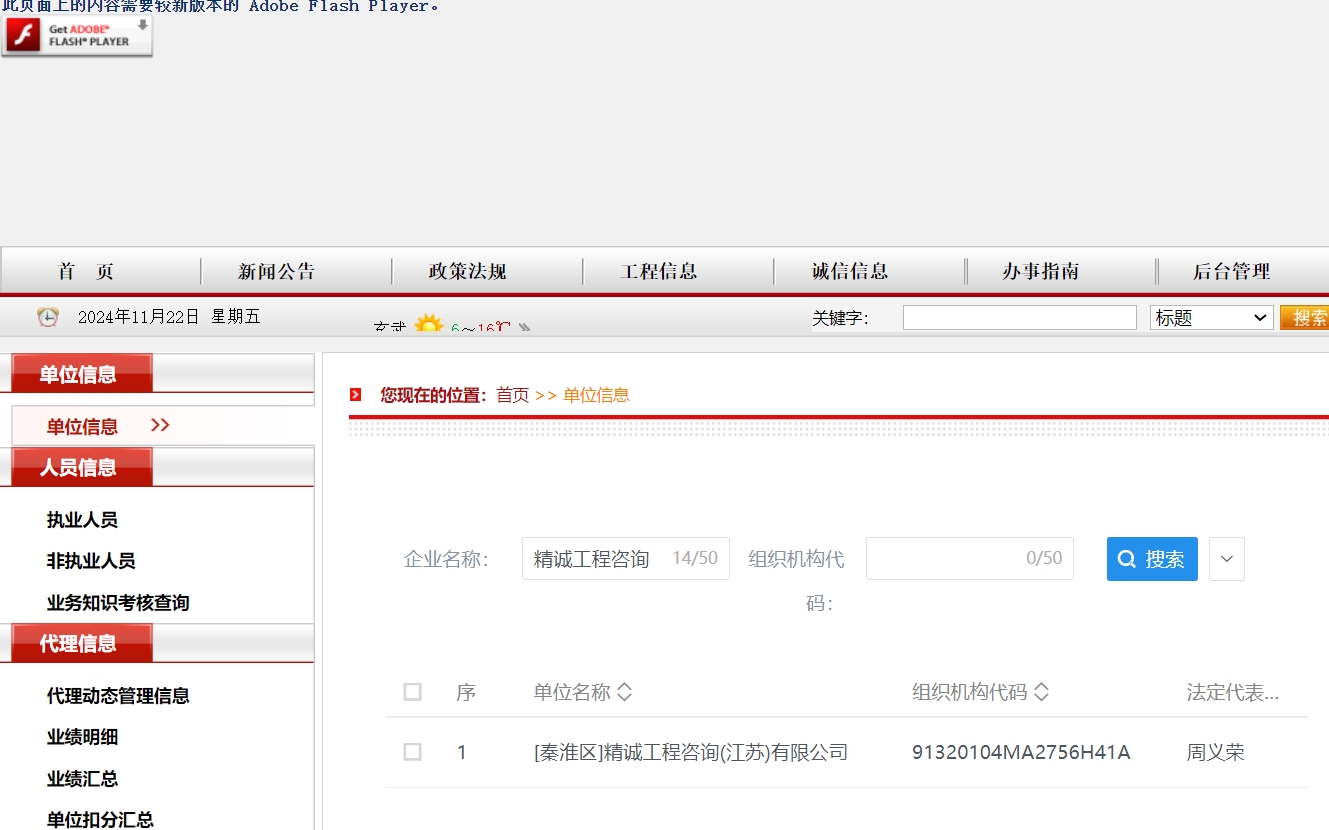
Task: Click the sort arrows next to 单位名称
Action: coord(624,692)
